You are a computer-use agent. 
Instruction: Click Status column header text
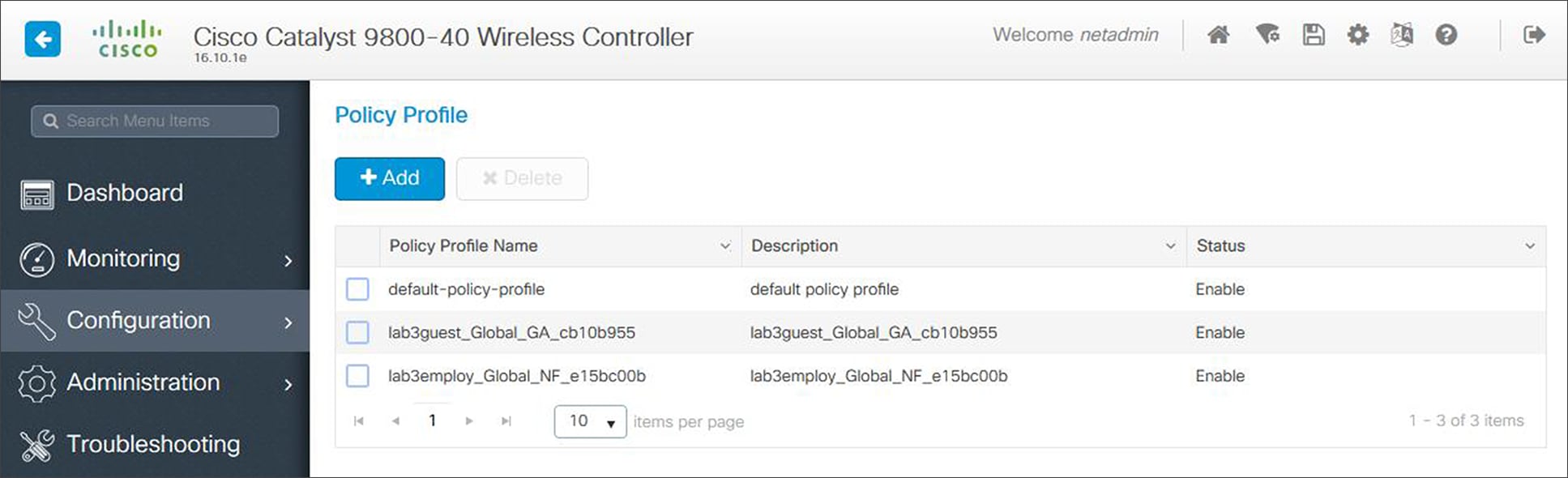click(x=1220, y=245)
